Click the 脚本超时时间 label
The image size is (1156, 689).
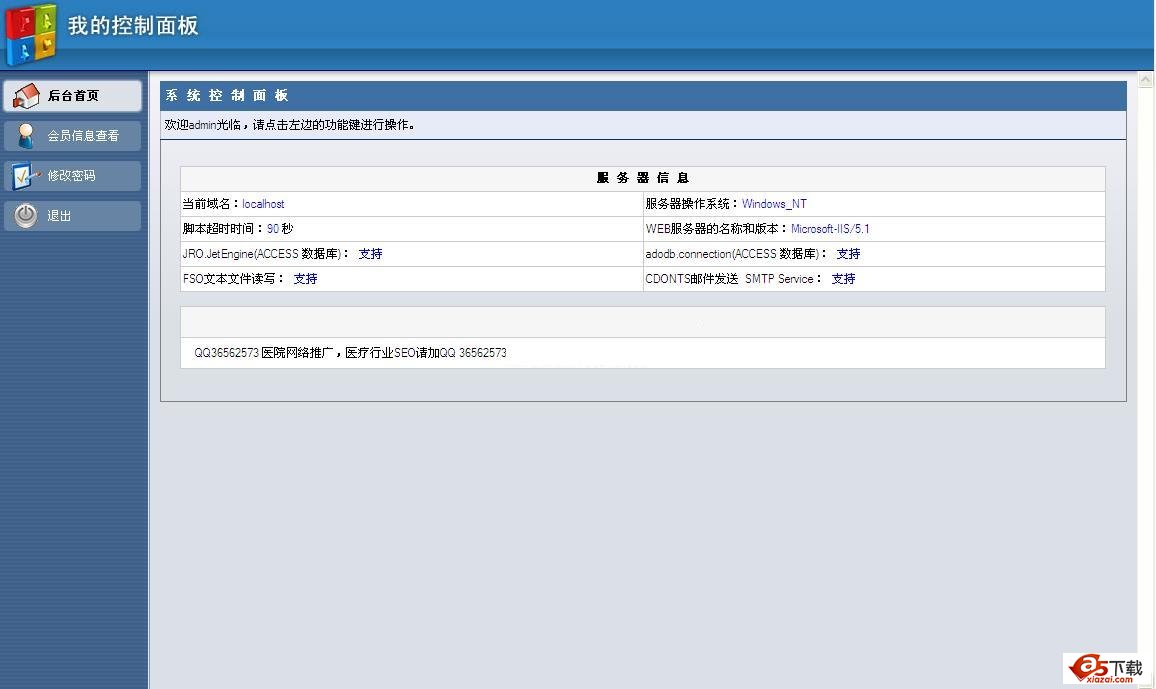223,228
